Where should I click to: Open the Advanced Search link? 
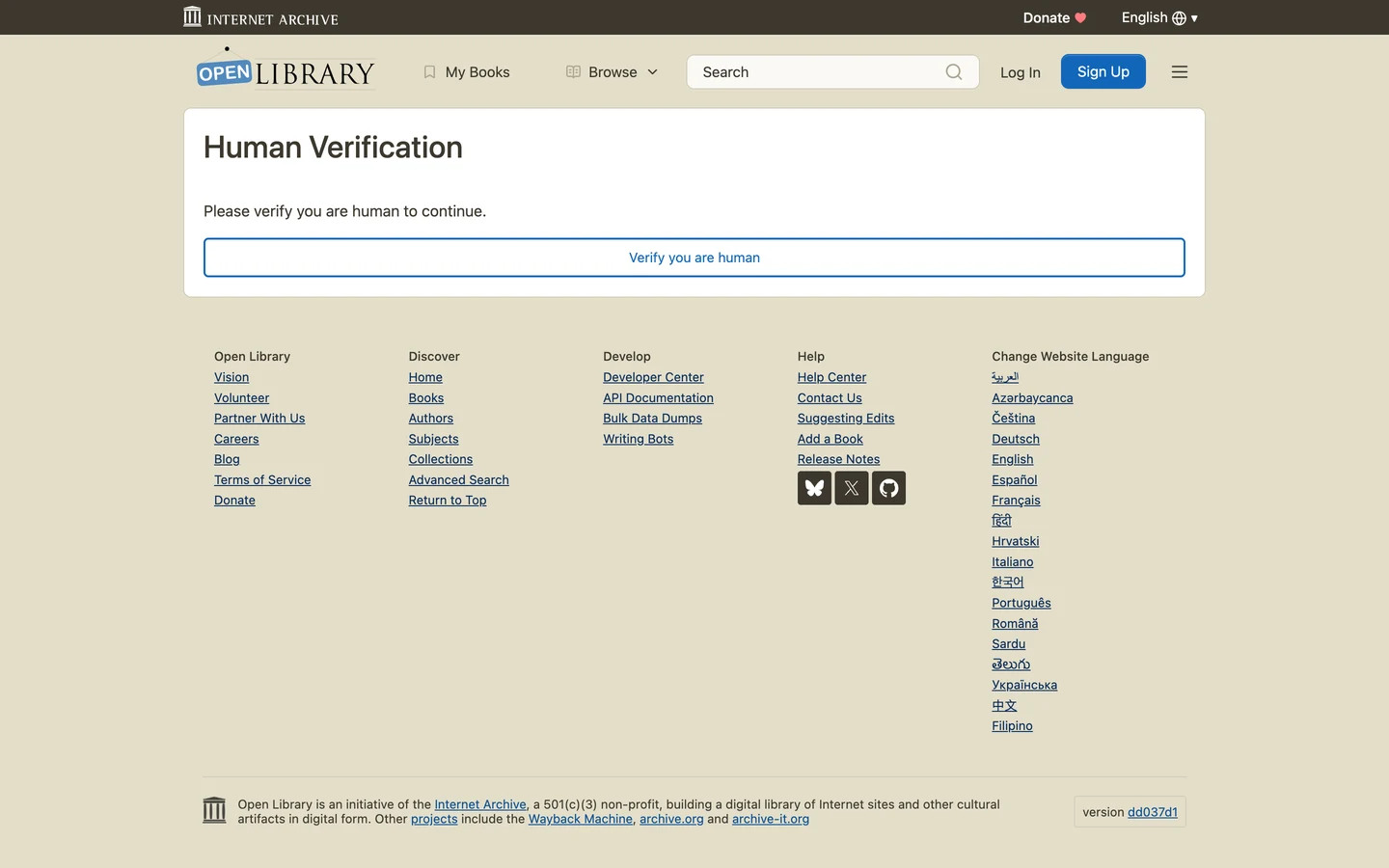click(458, 479)
